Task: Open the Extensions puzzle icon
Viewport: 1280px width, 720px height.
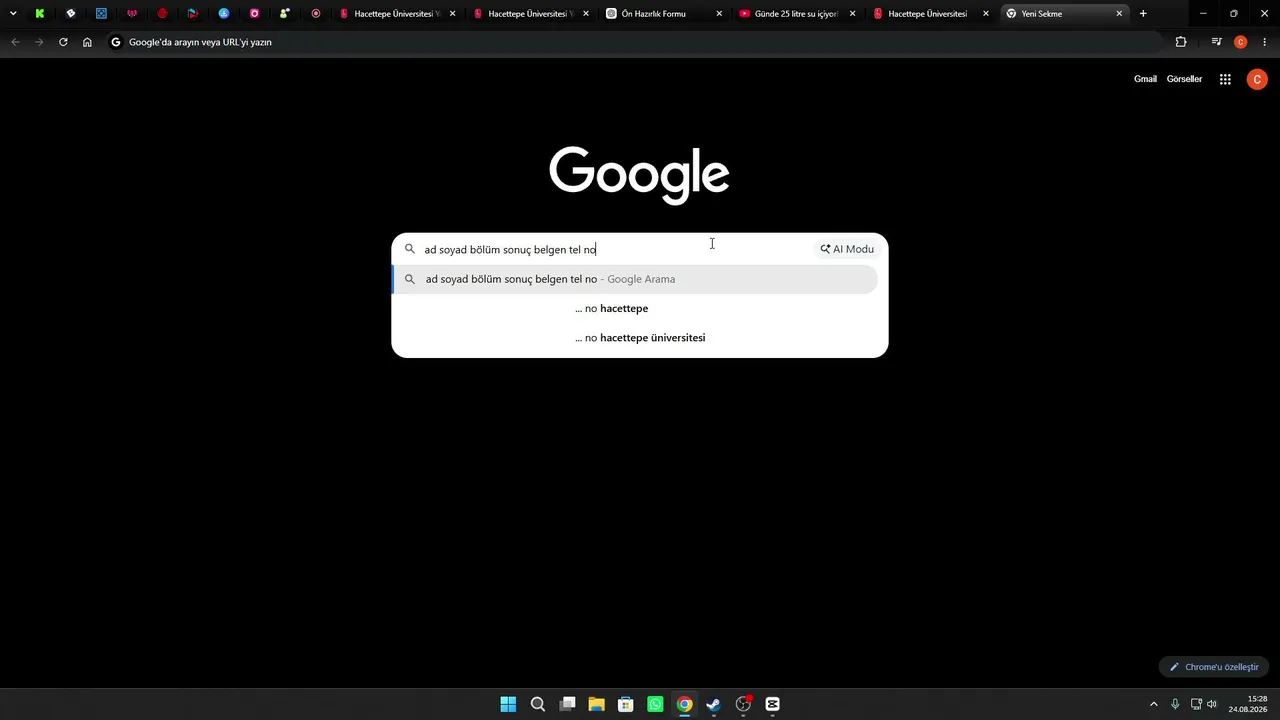Action: tap(1181, 42)
